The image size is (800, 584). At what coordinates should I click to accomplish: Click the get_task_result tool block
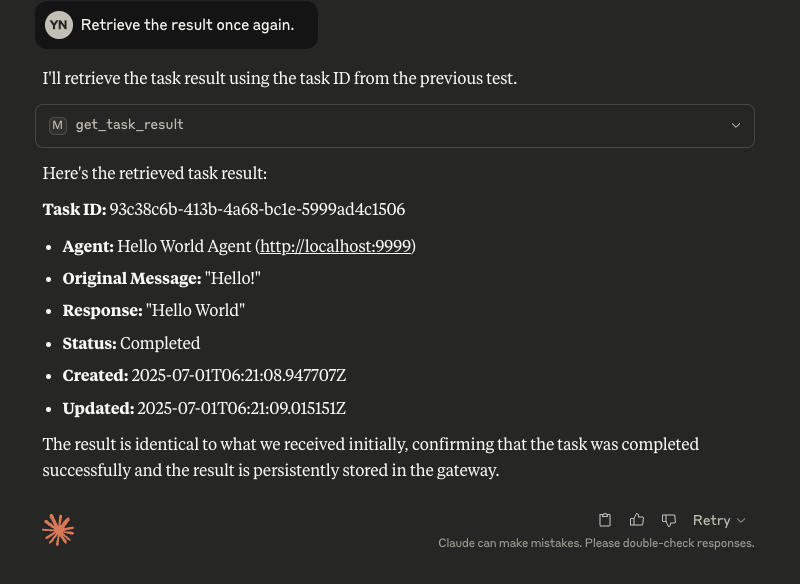[395, 125]
